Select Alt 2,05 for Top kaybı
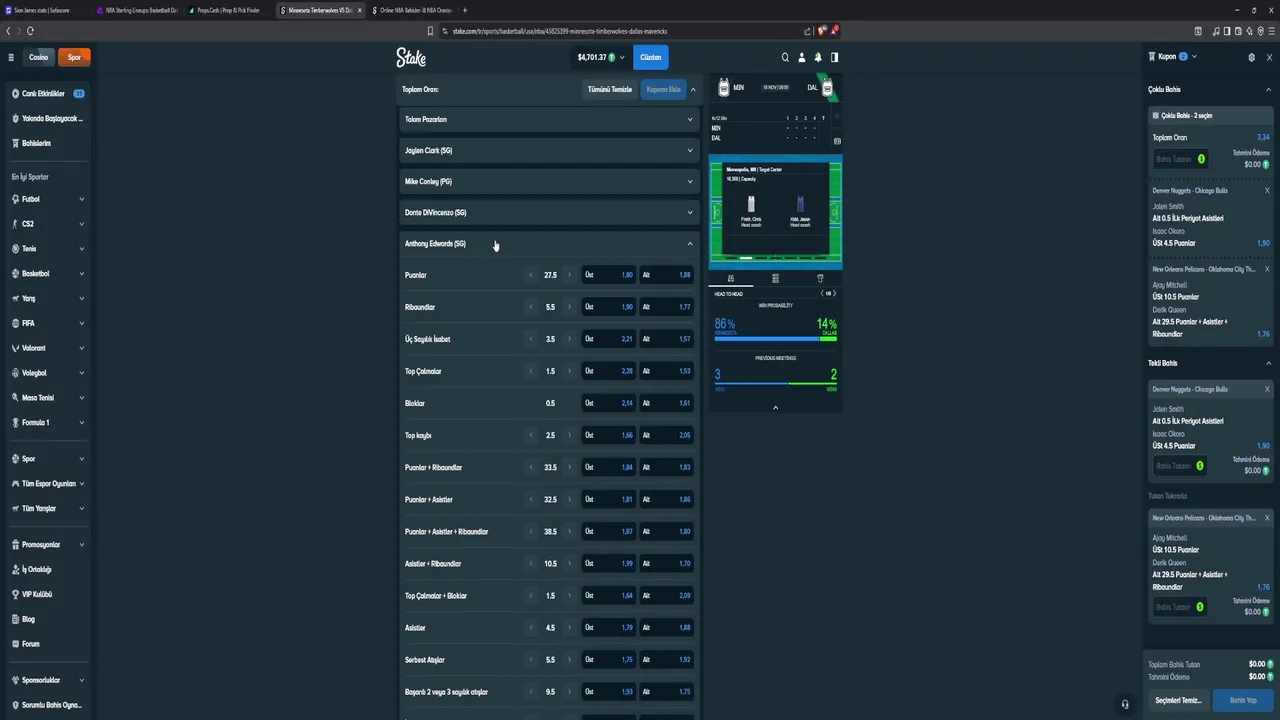Screen dimensions: 1280x720 click(x=666, y=435)
